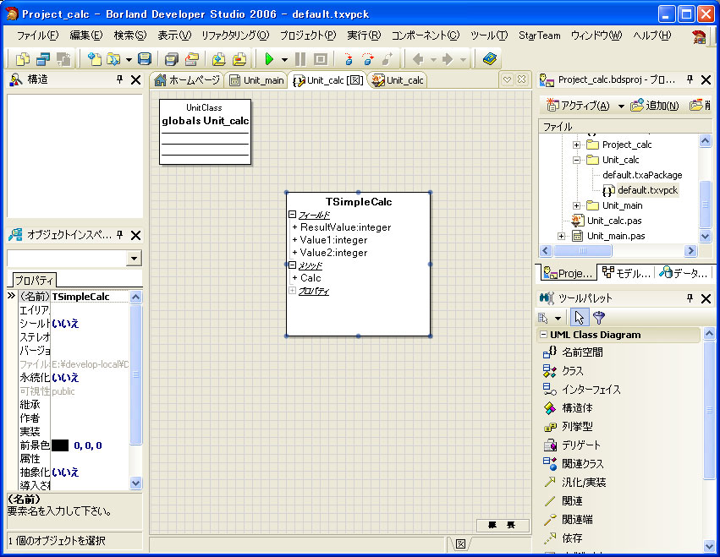The height and width of the screenshot is (557, 720).
Task: Open the リファクタリング menu
Action: pos(235,35)
